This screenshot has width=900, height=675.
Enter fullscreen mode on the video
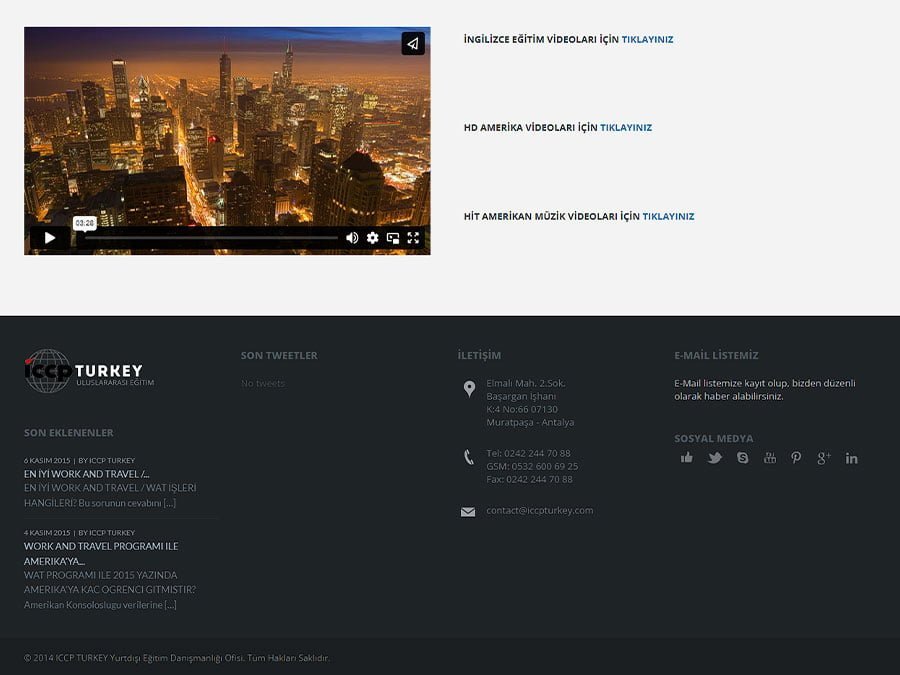[413, 238]
